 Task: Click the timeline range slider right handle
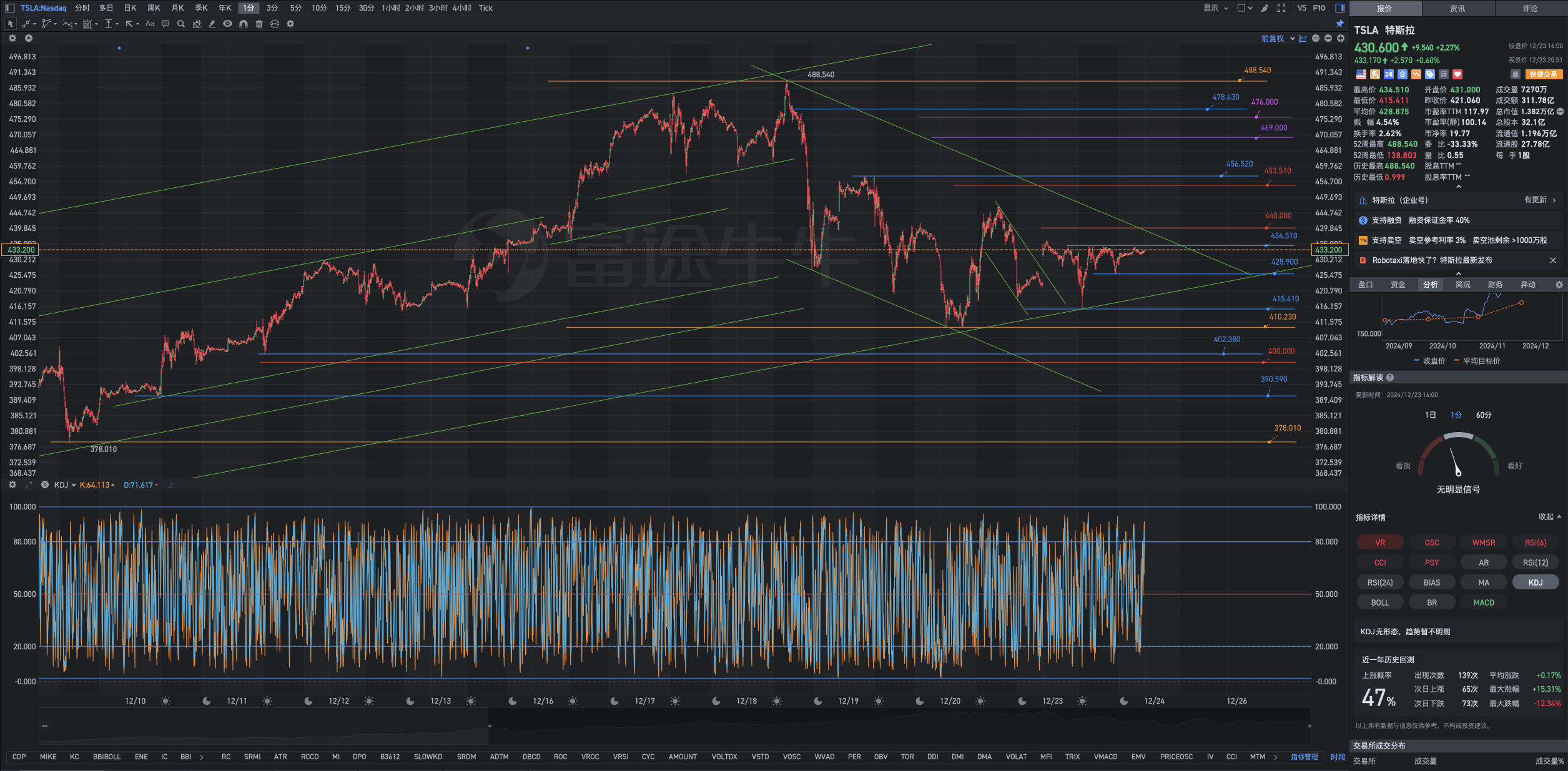pos(1309,726)
